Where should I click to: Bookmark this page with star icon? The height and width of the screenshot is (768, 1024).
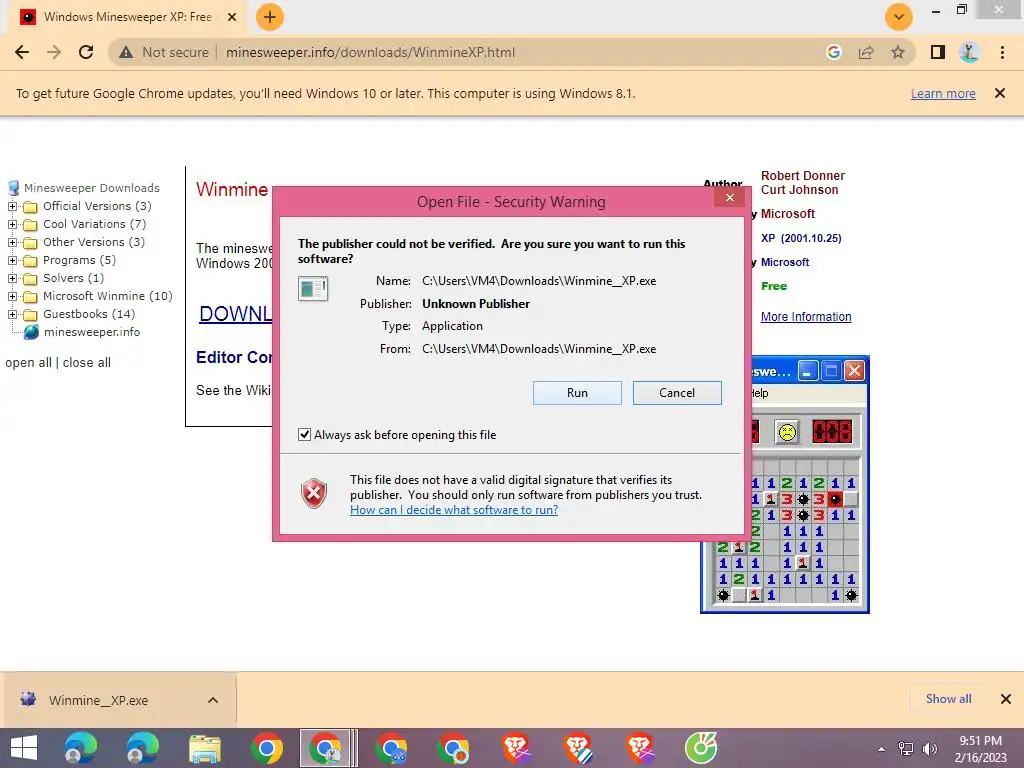pos(898,52)
